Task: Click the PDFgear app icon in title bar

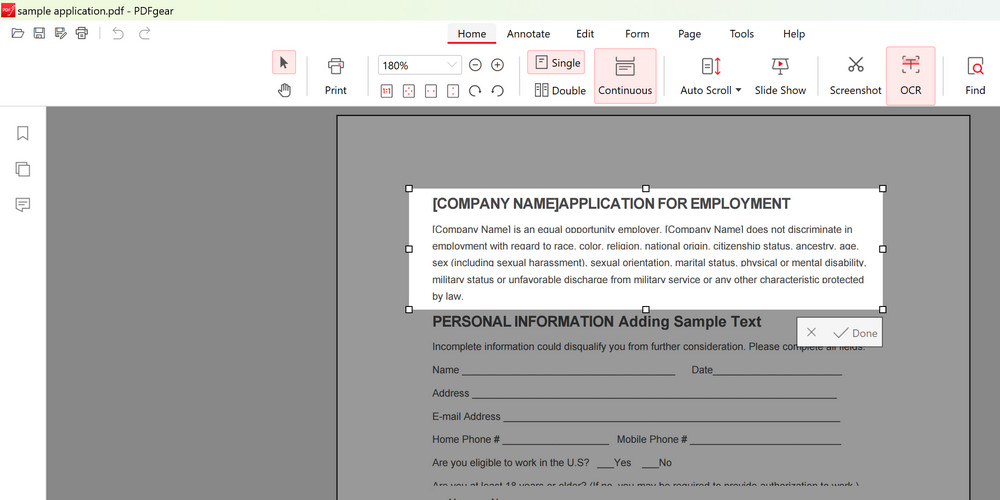Action: pyautogui.click(x=8, y=10)
